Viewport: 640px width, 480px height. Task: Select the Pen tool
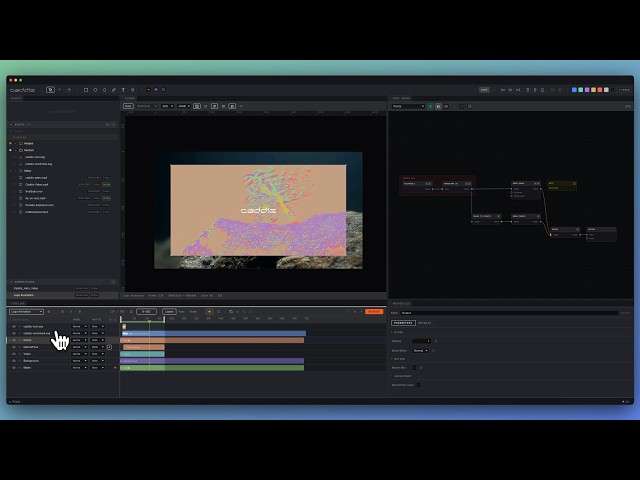pyautogui.click(x=114, y=90)
